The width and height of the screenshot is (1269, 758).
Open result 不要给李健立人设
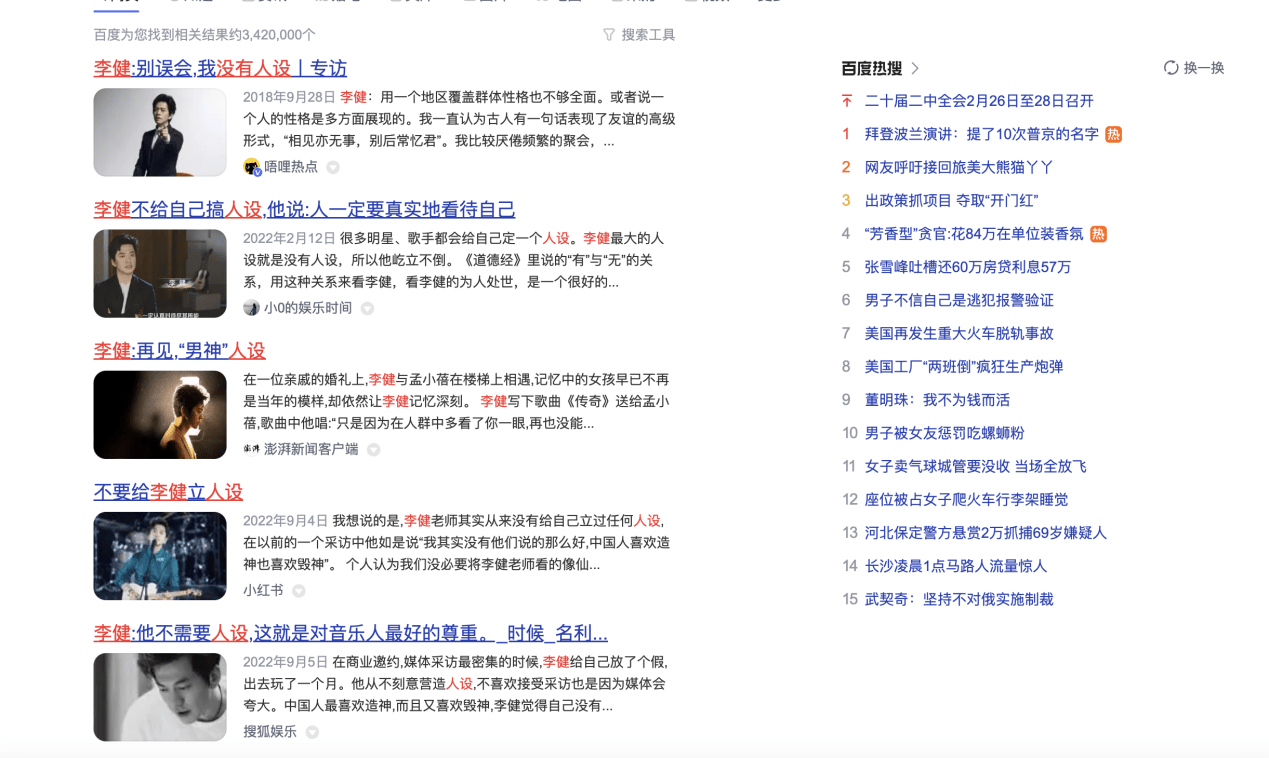[x=168, y=491]
